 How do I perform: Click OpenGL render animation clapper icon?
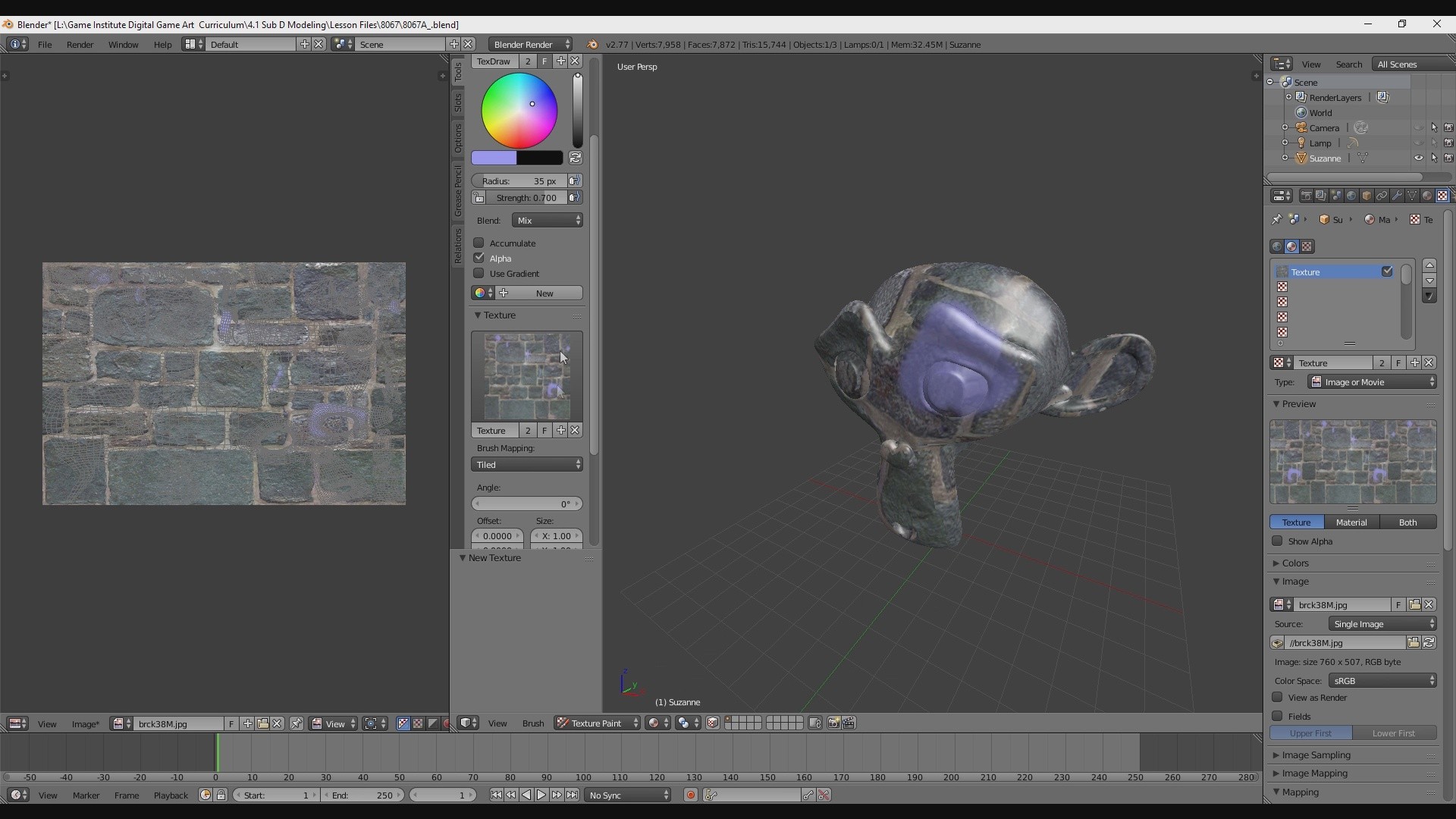tap(849, 723)
